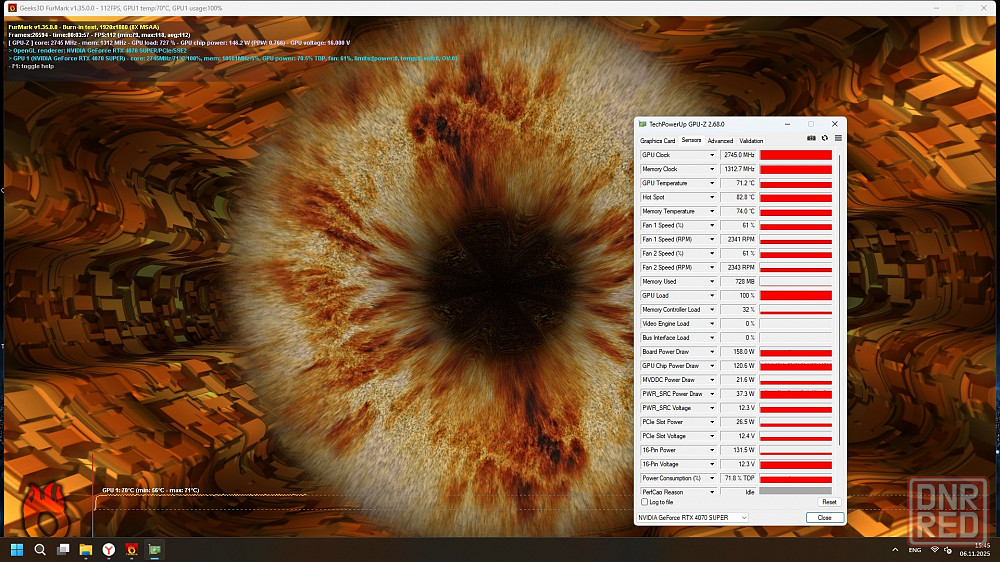Launch Yandex Browser from the taskbar
Screen dimensions: 1000x562
tap(108, 549)
